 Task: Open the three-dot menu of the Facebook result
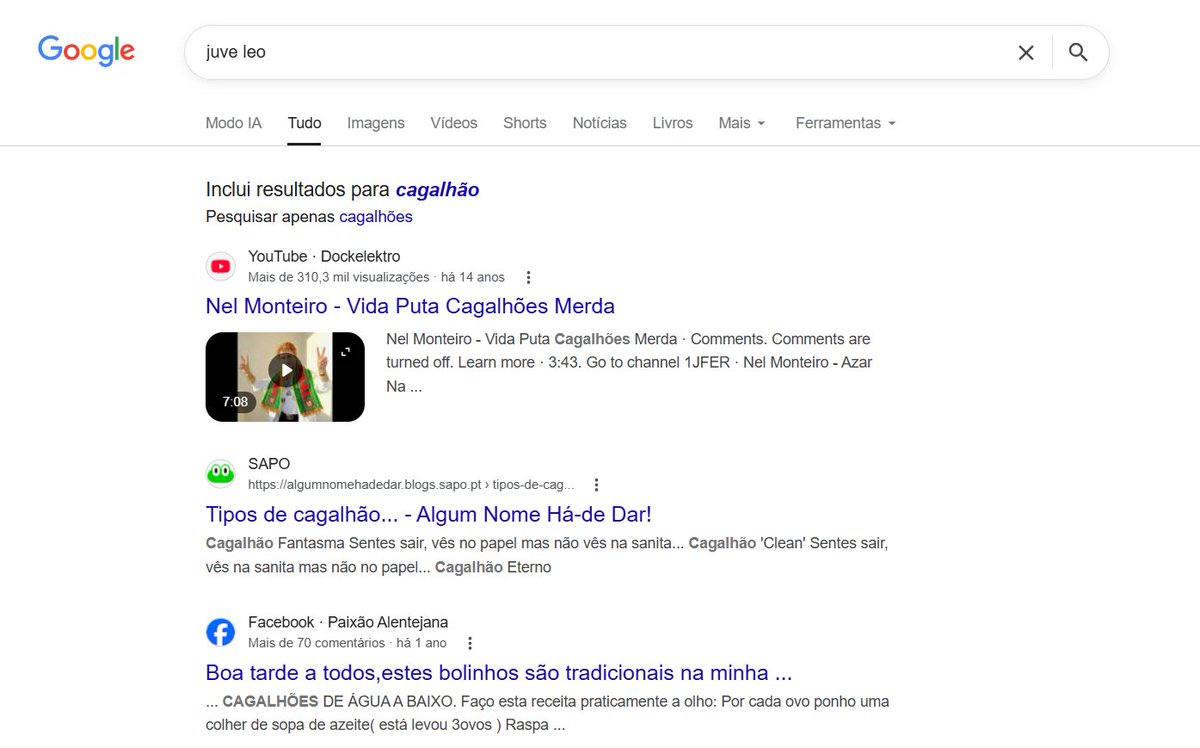[x=469, y=643]
